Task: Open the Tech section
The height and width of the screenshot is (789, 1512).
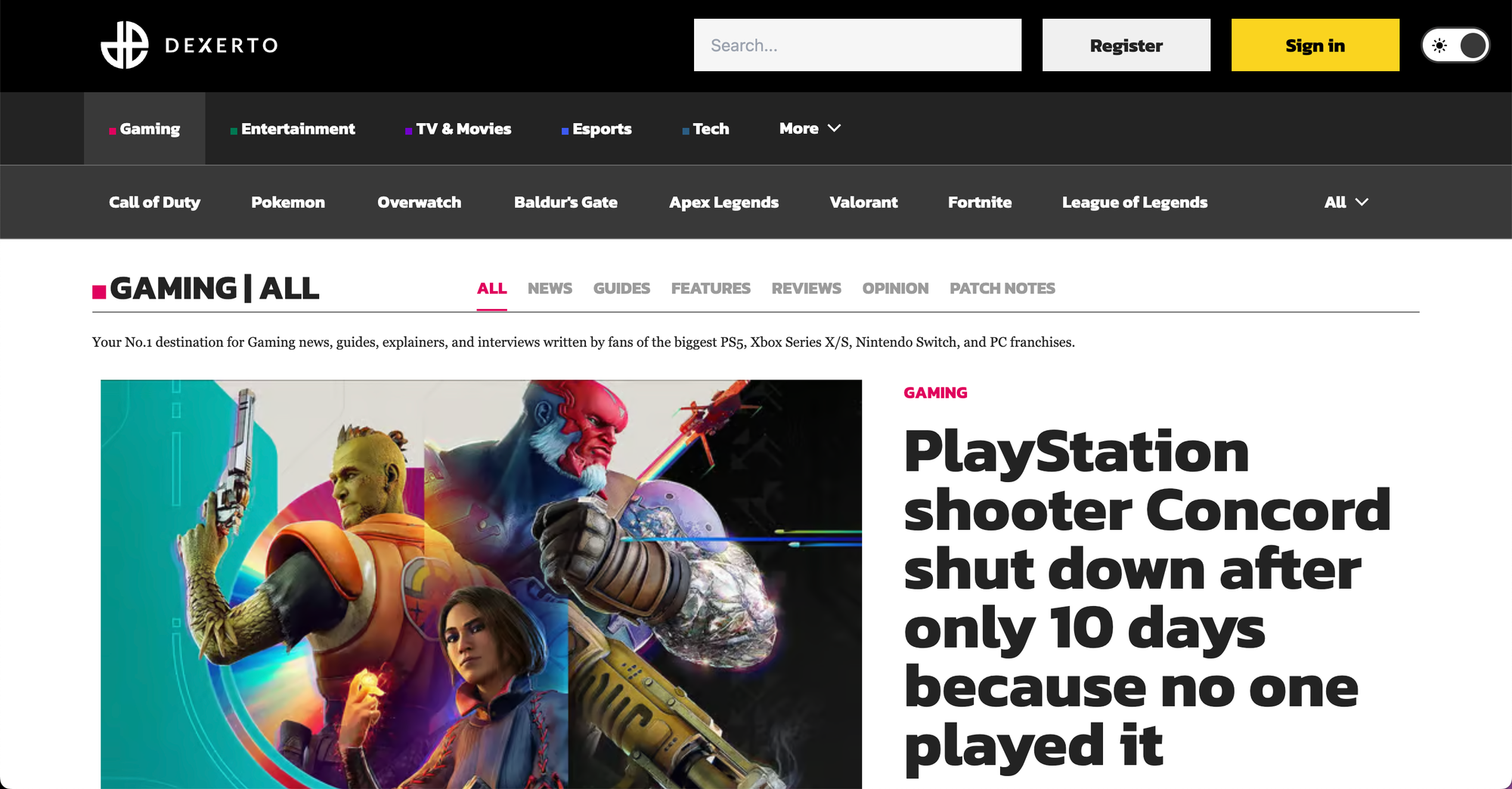Action: click(x=705, y=128)
